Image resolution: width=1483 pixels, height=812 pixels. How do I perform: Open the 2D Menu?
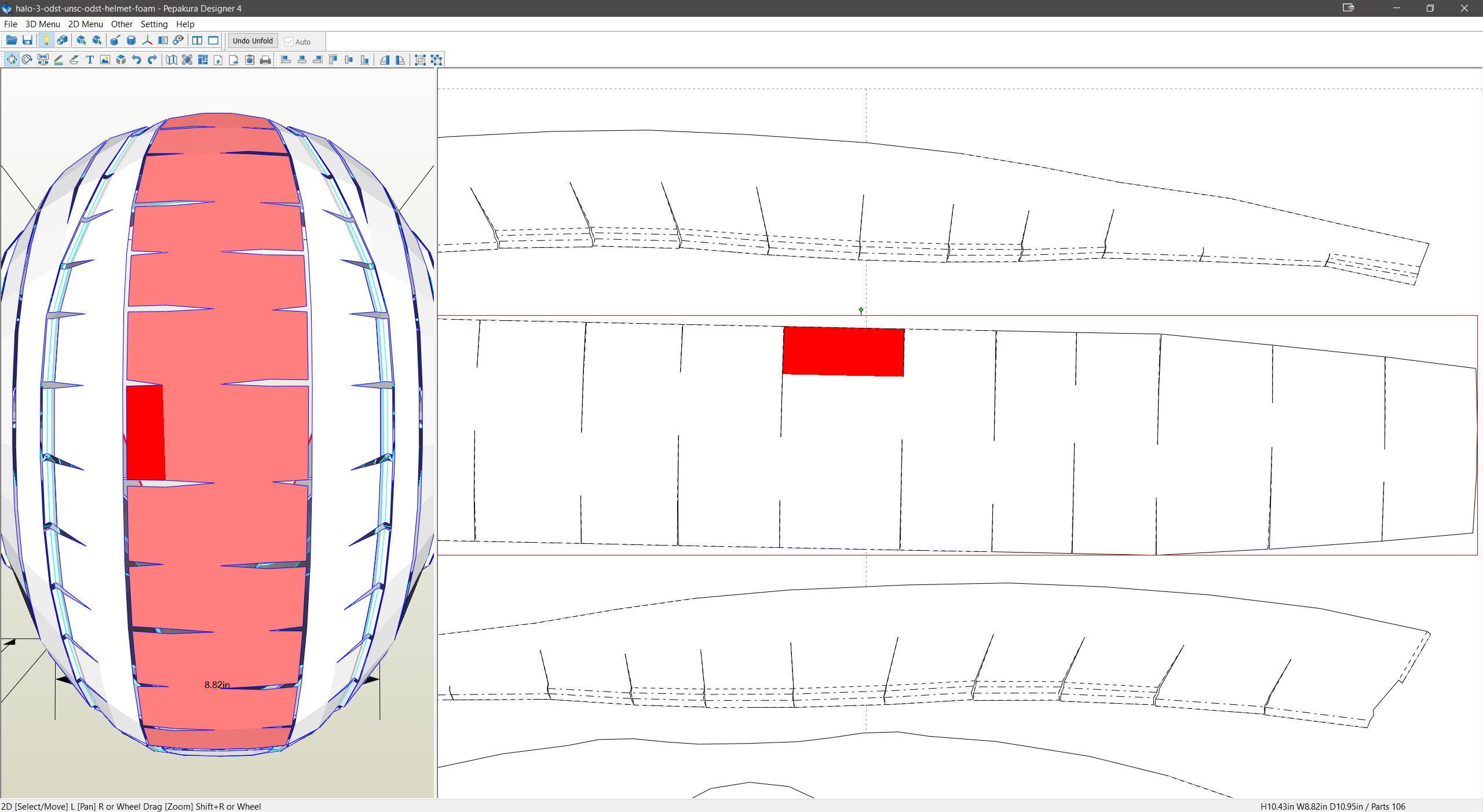click(85, 24)
